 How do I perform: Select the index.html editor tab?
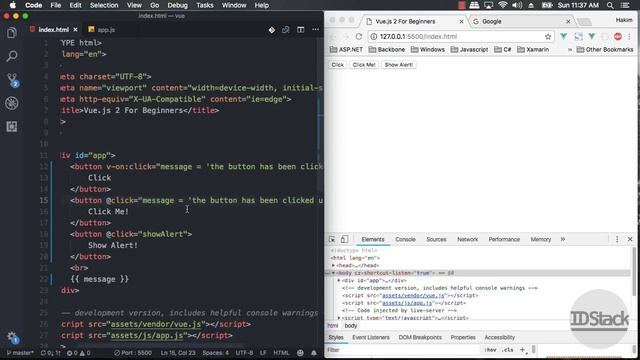pos(53,30)
